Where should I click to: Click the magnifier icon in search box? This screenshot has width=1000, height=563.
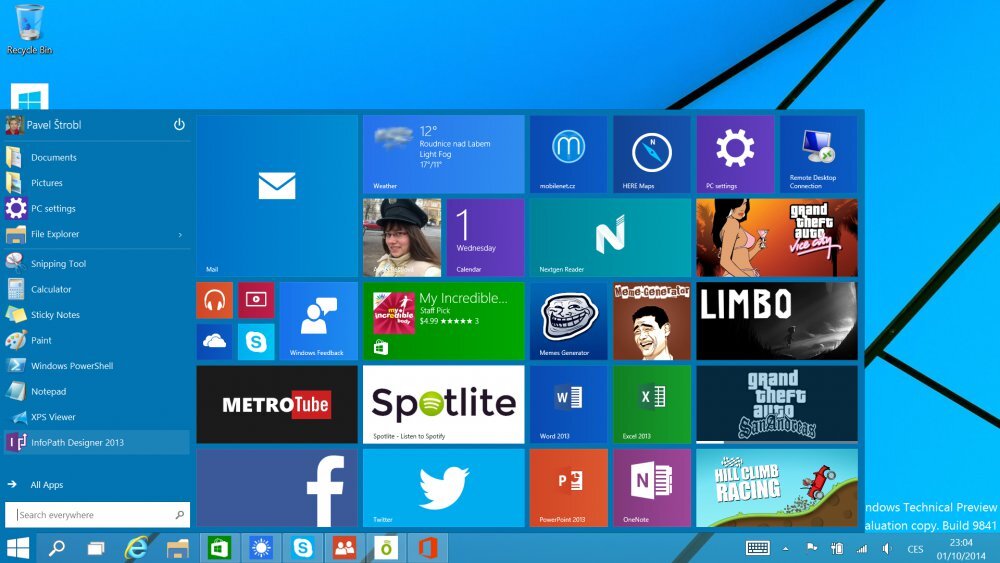click(x=179, y=515)
